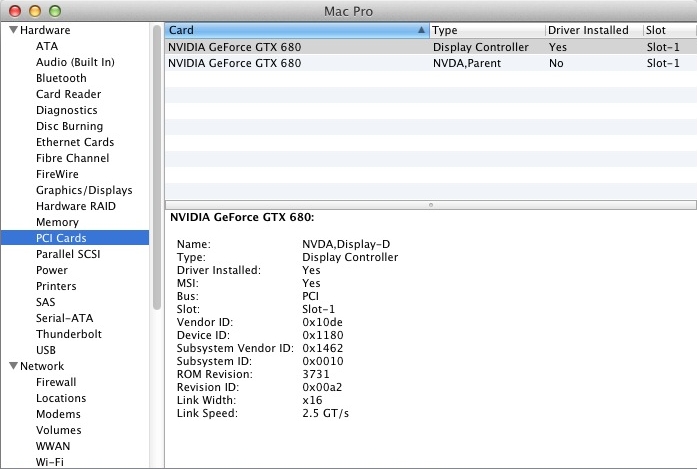Click the ROM Revision value 3731
The image size is (697, 469).
click(316, 374)
